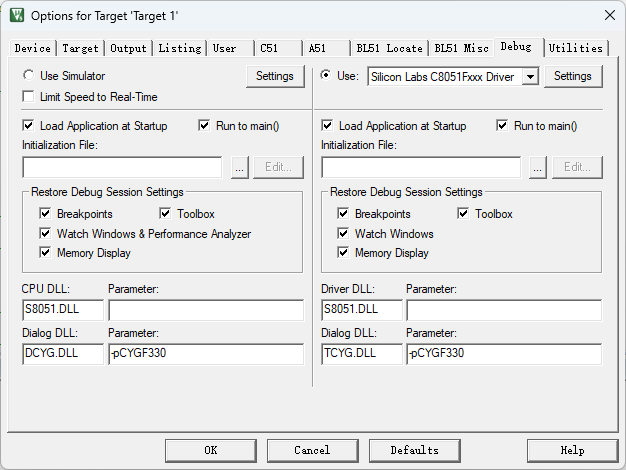Toggle driver Watch Windows checkbox

point(343,233)
